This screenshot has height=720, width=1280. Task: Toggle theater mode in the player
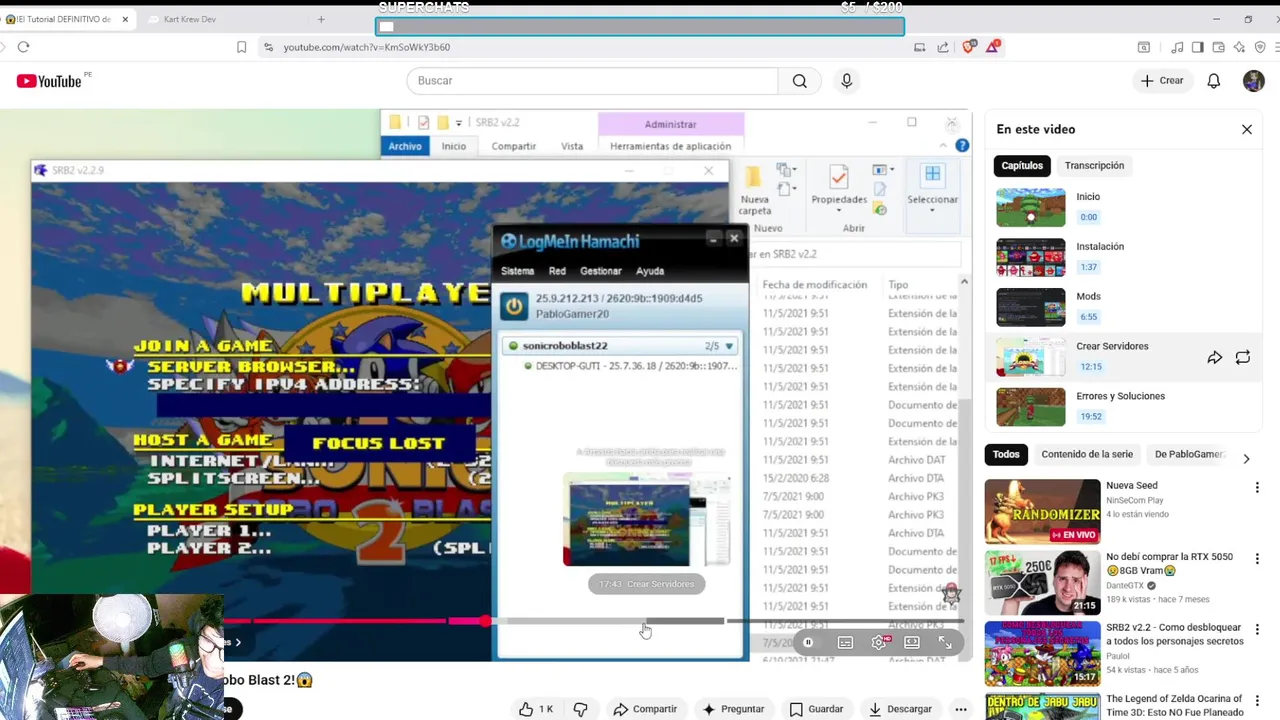coord(912,643)
